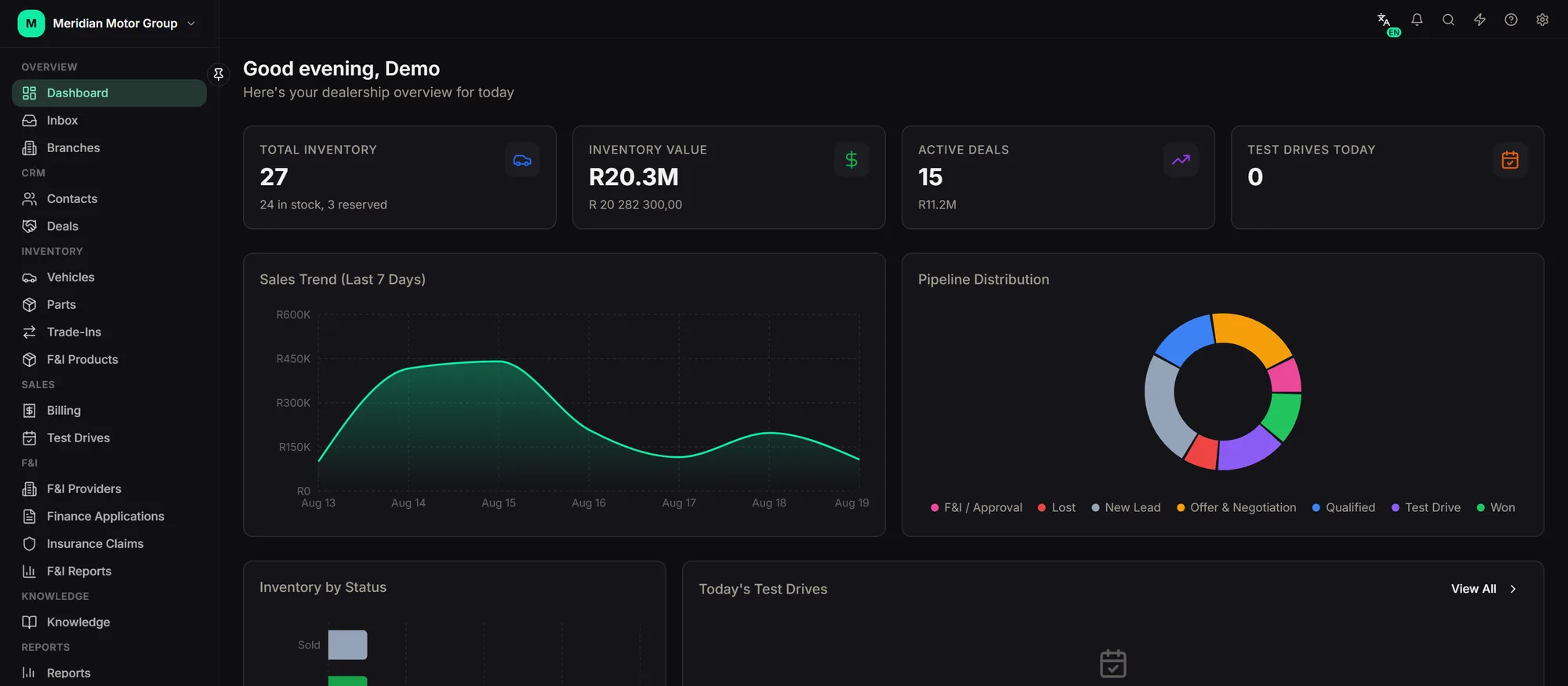Open the notifications bell
Image resolution: width=1568 pixels, height=686 pixels.
[1417, 20]
